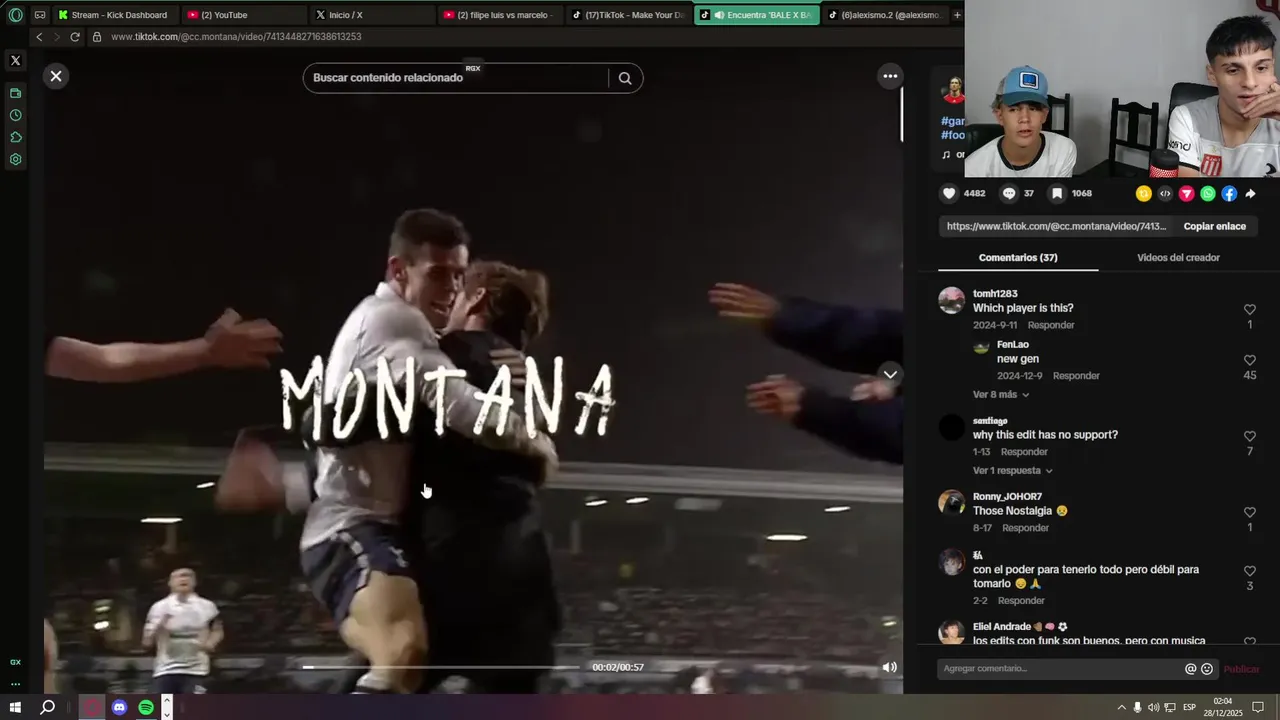Open Settings gear icon in sidebar
Screen dimensions: 1280x720
(x=15, y=159)
